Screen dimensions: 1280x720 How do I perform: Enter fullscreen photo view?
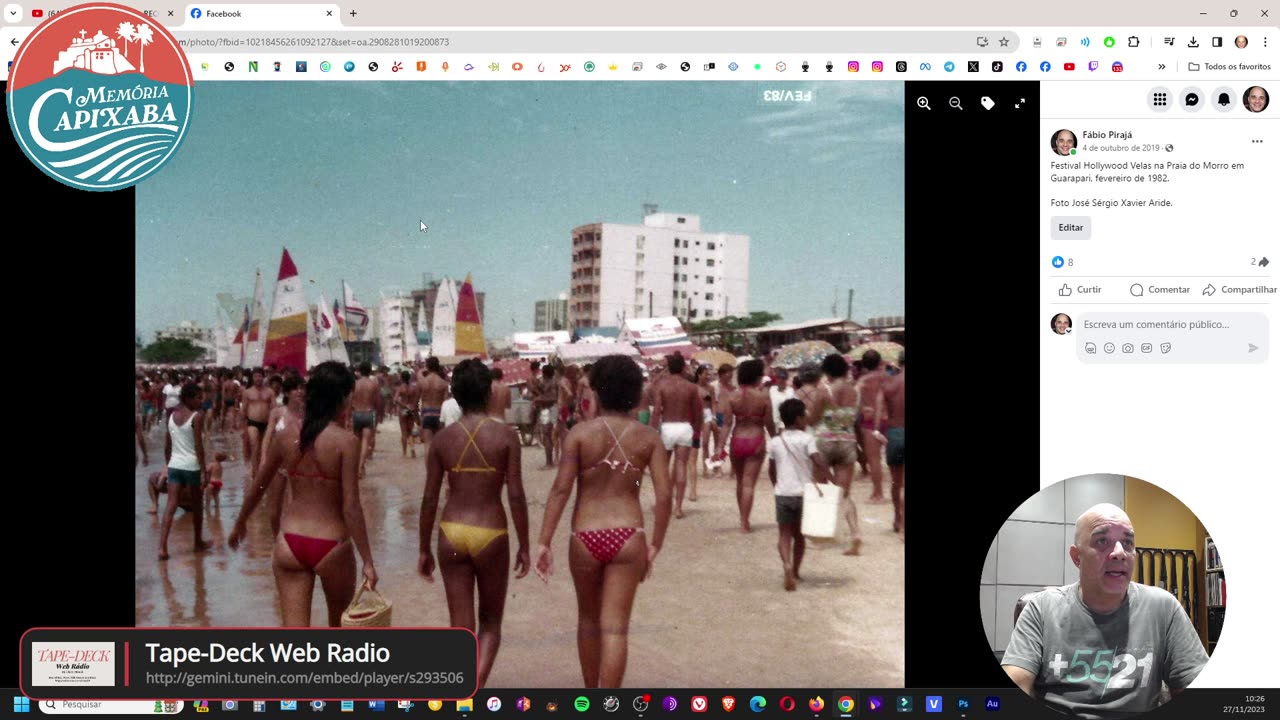(1020, 103)
